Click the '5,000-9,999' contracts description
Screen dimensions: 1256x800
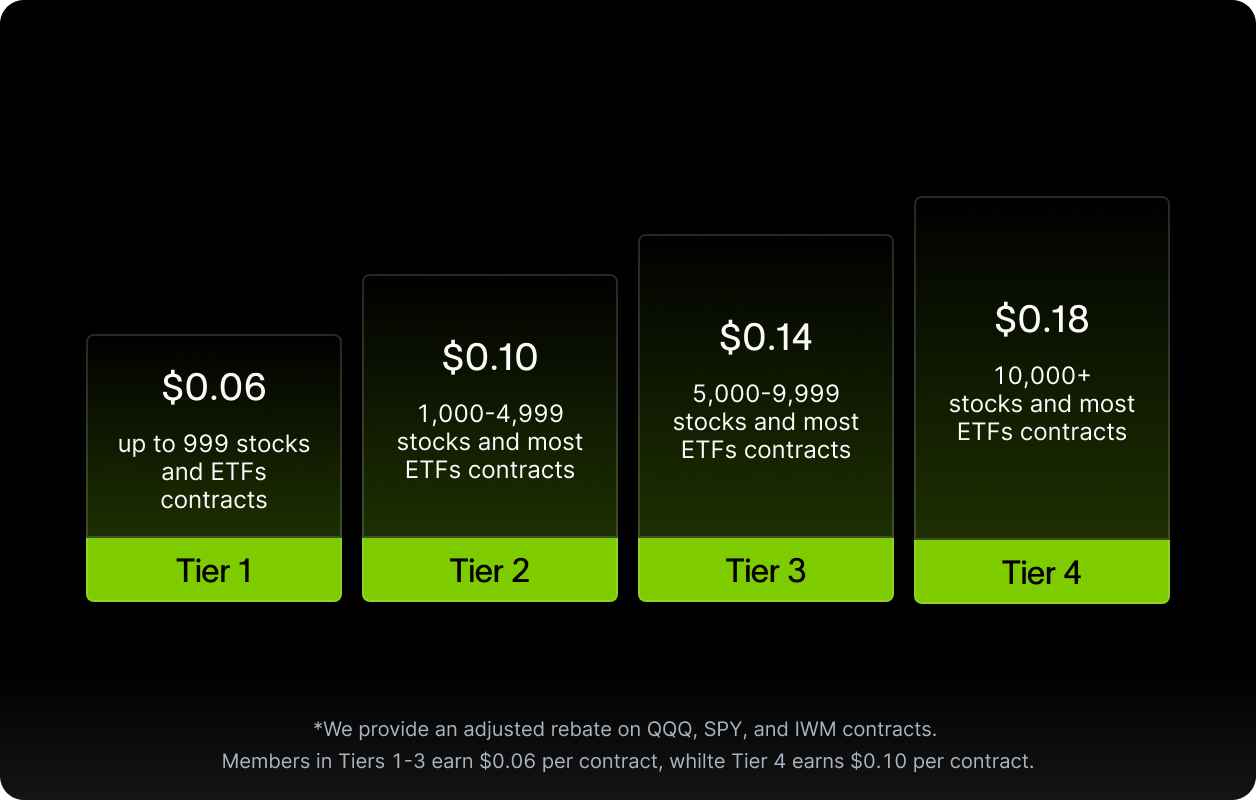766,422
